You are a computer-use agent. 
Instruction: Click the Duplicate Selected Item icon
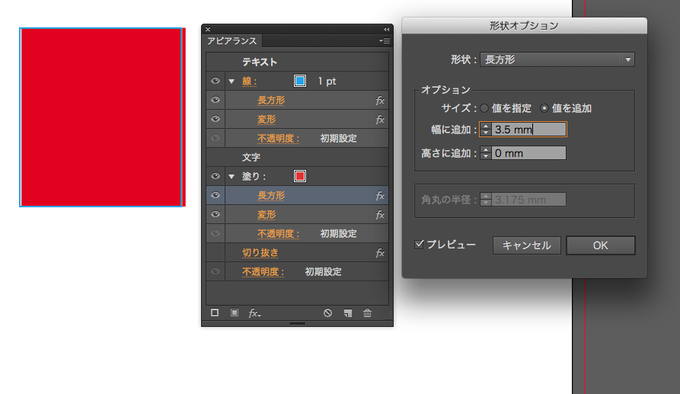point(348,313)
